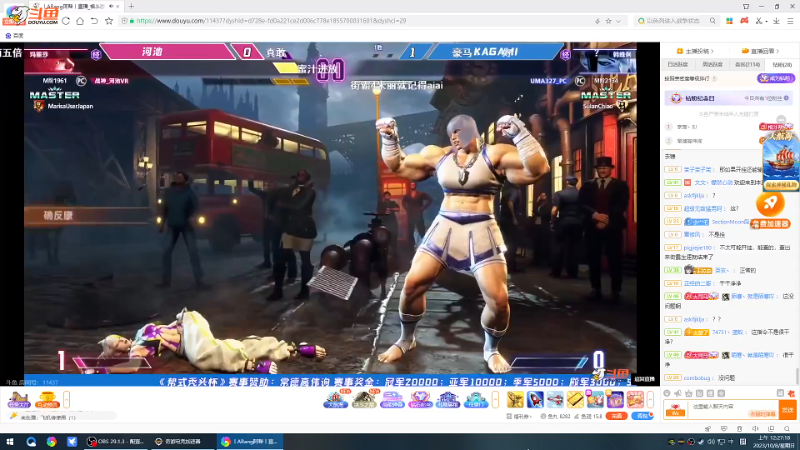This screenshot has width=800, height=450.
Task: Click the orange rocket accelerator icon
Action: (770, 204)
